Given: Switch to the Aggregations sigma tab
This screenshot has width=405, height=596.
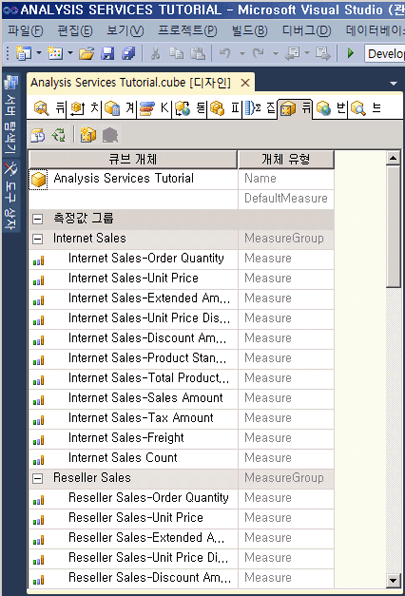Looking at the screenshot, I should click(259, 108).
